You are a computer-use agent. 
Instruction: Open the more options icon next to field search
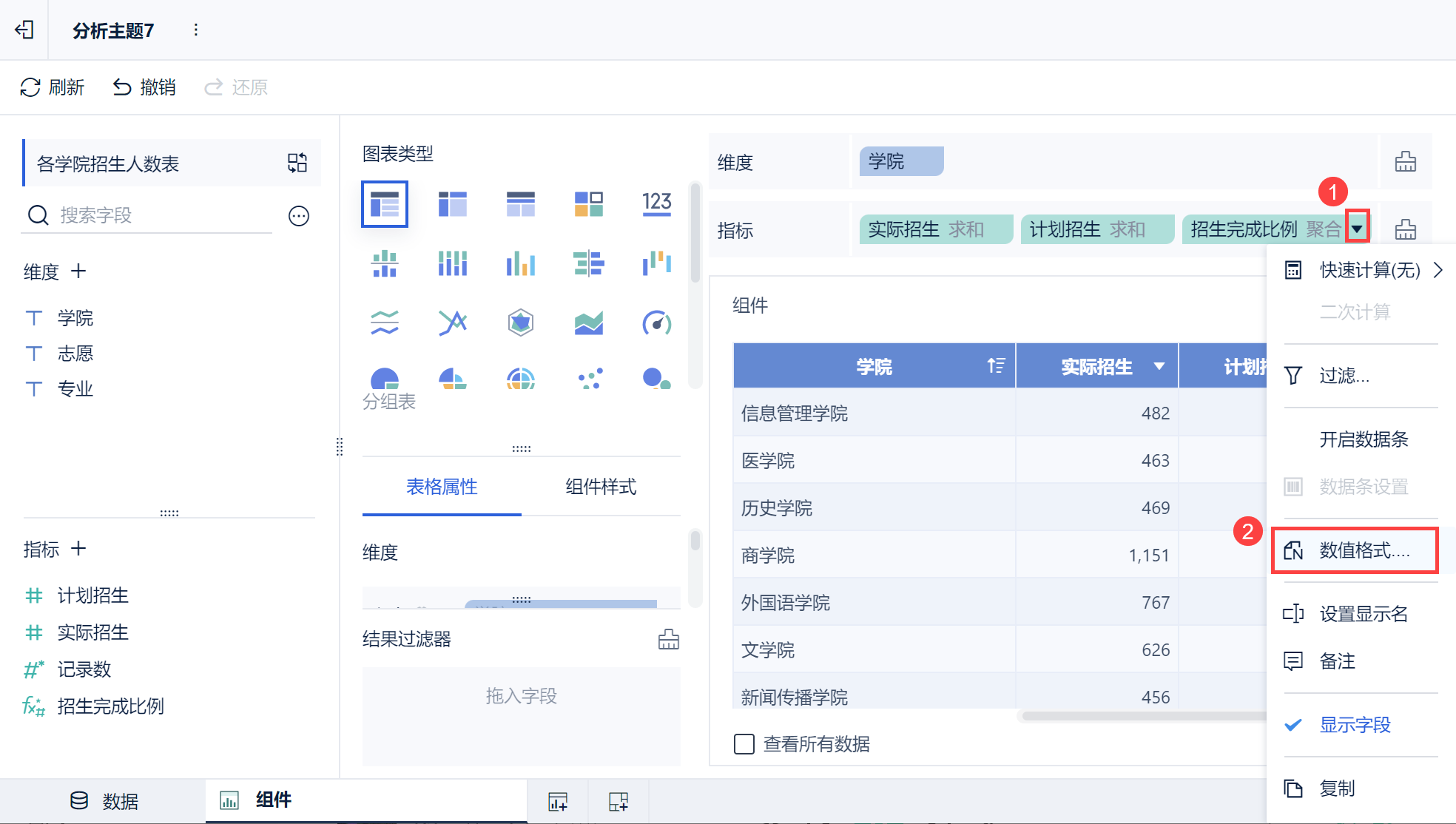pyautogui.click(x=299, y=216)
